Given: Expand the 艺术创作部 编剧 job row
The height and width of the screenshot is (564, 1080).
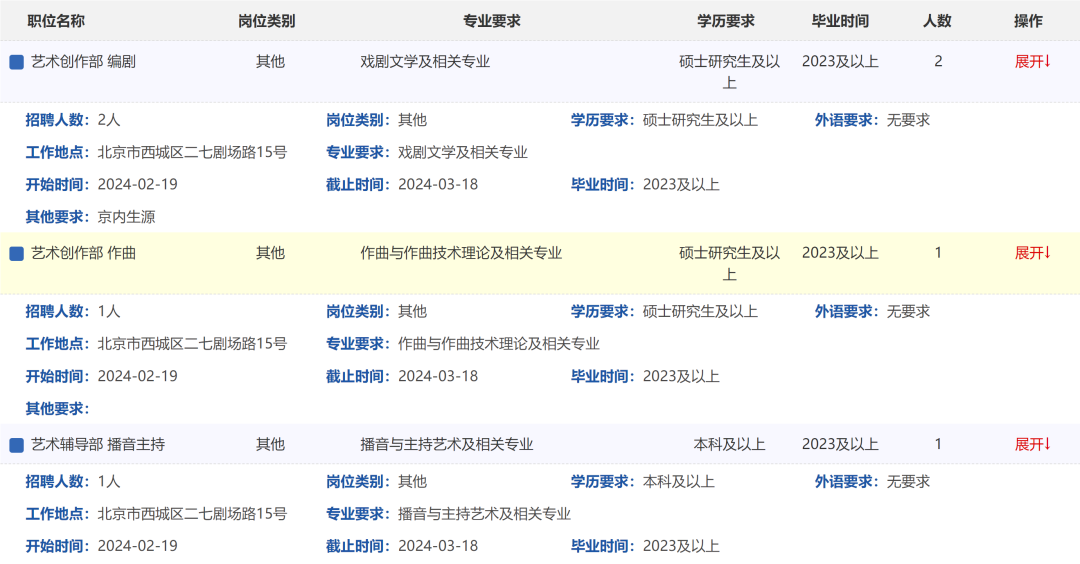Looking at the screenshot, I should (x=1032, y=62).
